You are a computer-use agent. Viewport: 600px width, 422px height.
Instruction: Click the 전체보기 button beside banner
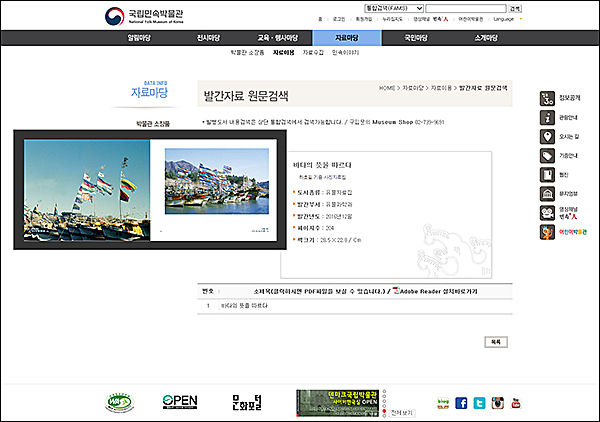click(x=402, y=413)
